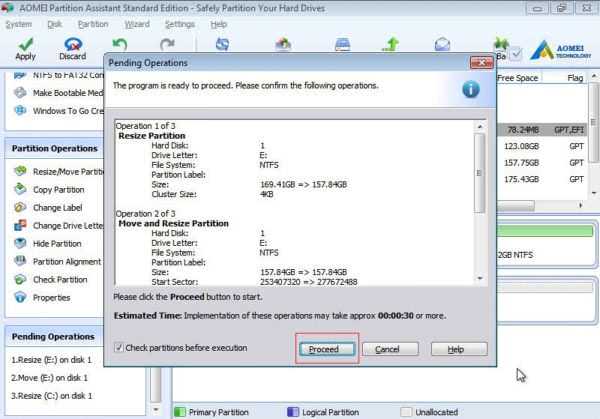Click Move and Resize Partition heading

coord(173,223)
